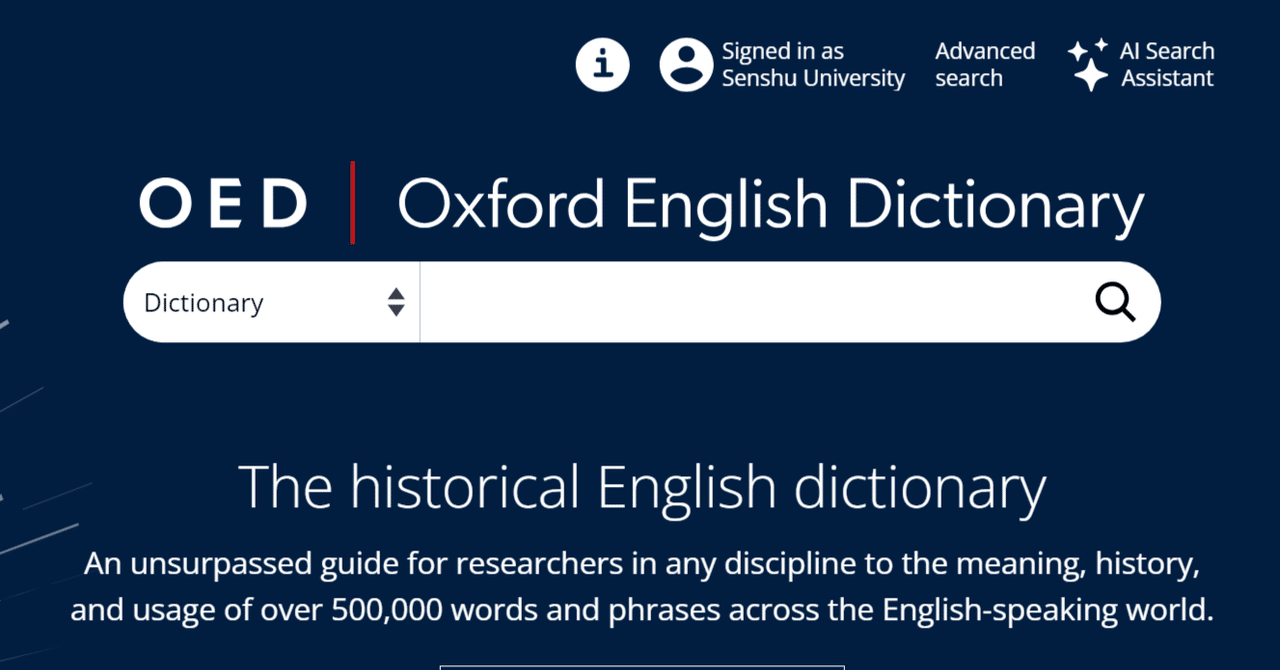Click the information circle icon

coord(602,65)
